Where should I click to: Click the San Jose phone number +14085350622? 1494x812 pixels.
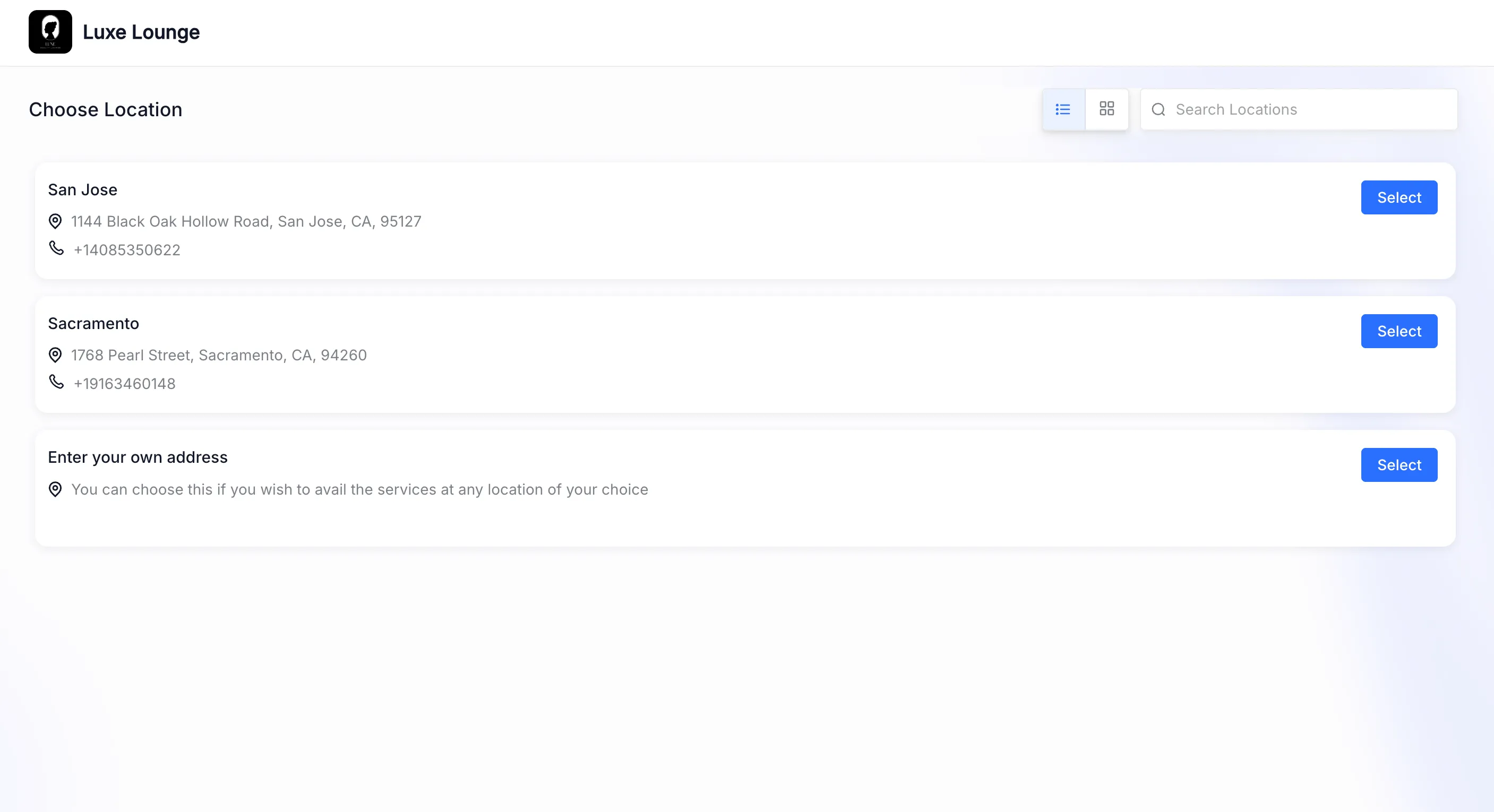[126, 250]
